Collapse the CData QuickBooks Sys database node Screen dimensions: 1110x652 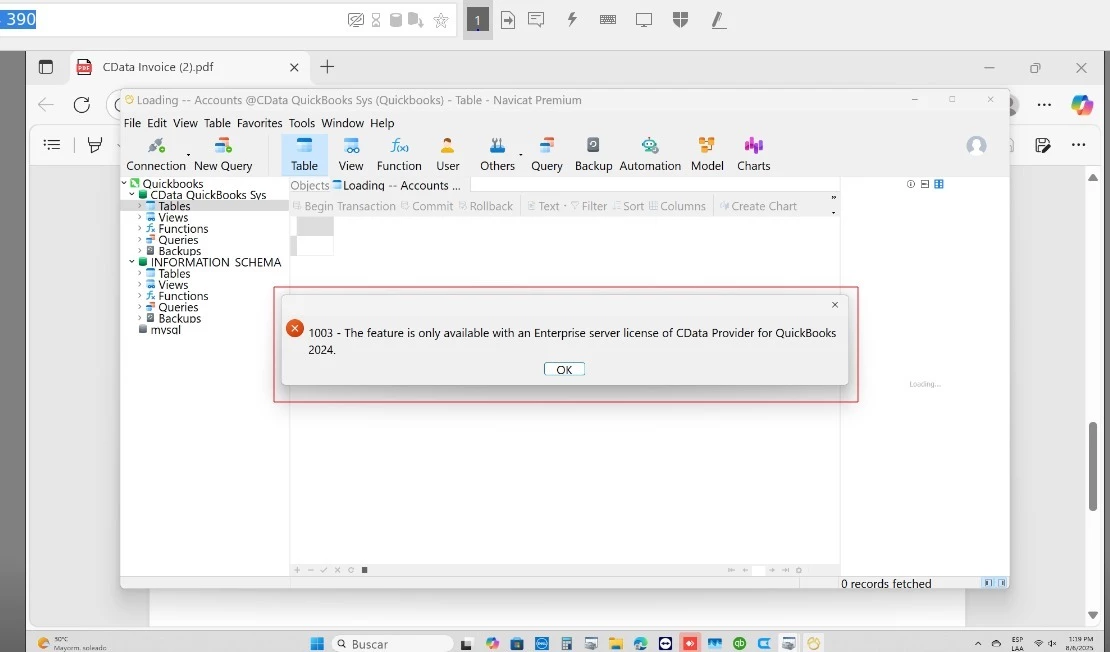[132, 195]
